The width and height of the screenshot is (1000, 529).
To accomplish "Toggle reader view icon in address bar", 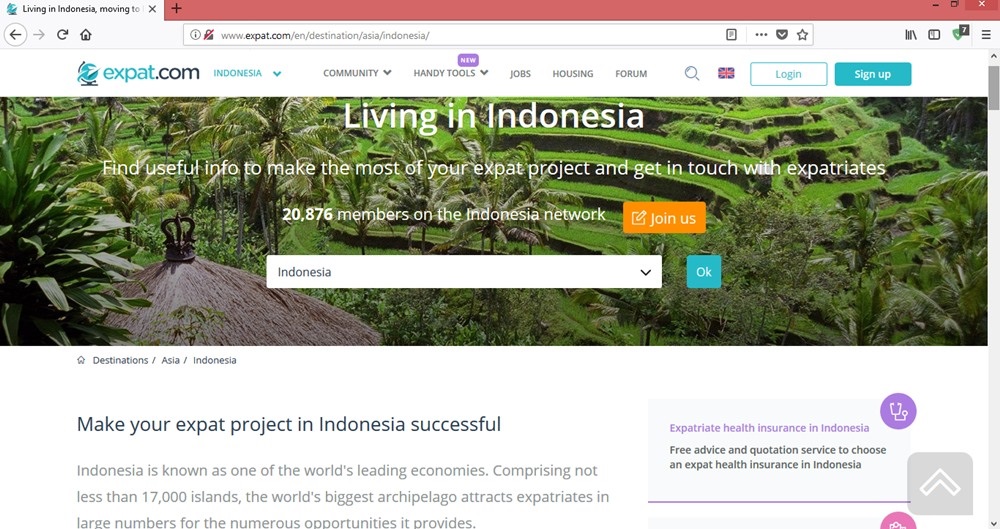I will click(732, 34).
